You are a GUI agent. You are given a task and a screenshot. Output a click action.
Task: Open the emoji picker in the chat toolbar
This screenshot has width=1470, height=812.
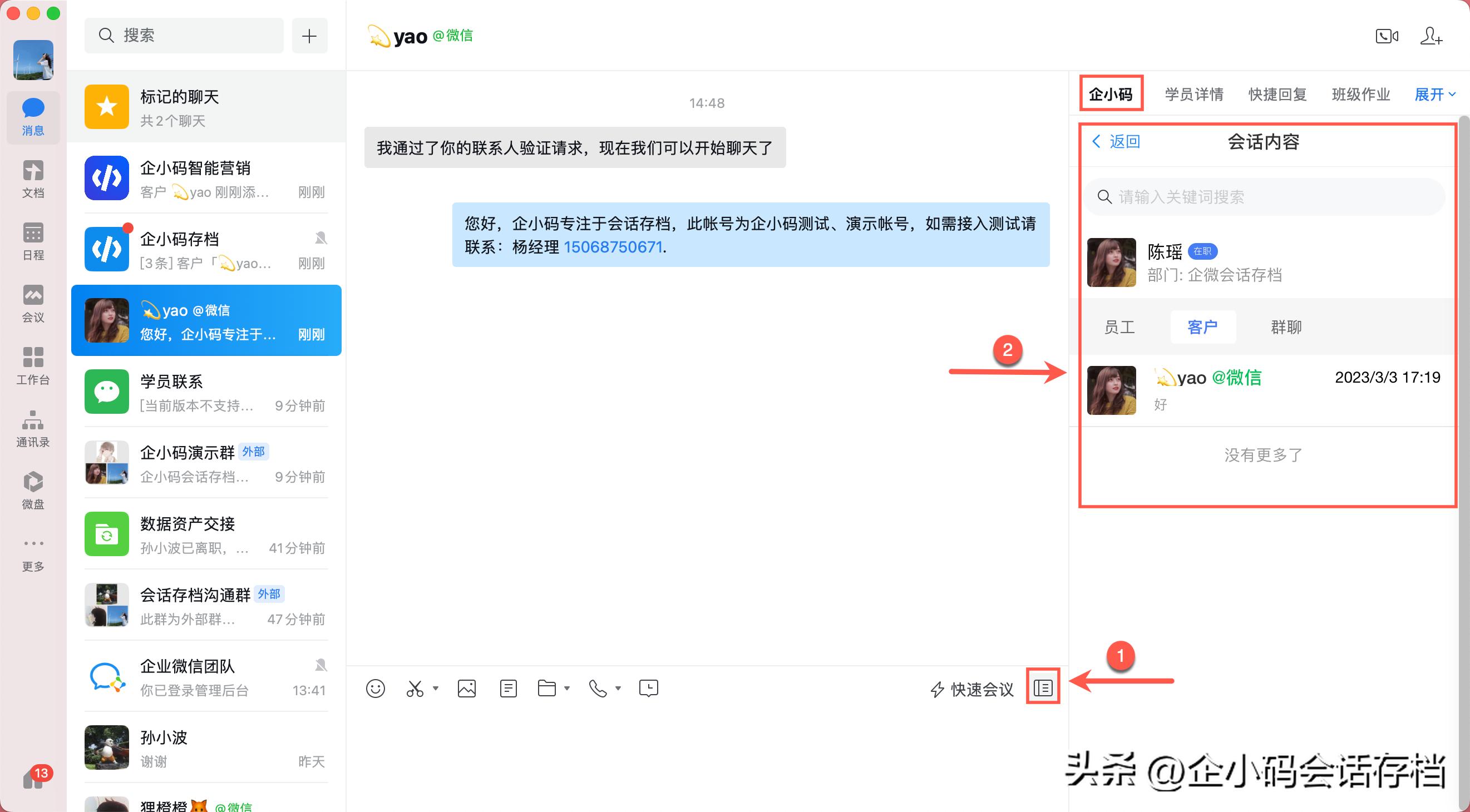pos(376,689)
